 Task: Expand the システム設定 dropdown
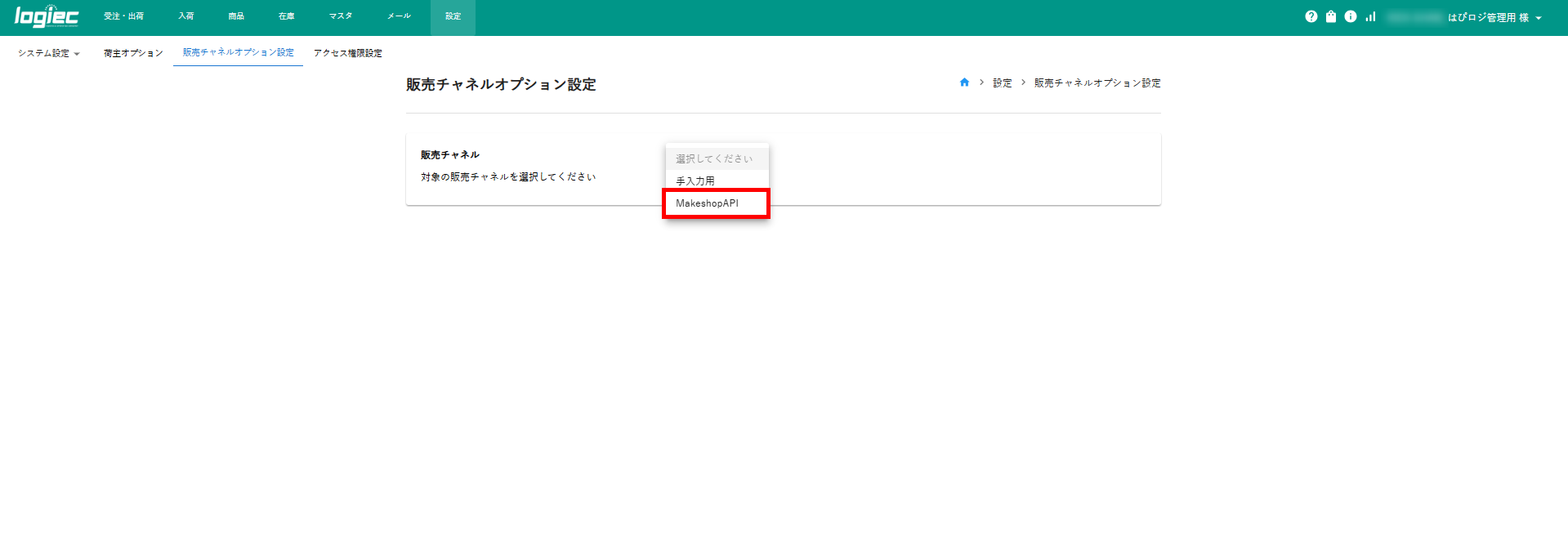[48, 53]
